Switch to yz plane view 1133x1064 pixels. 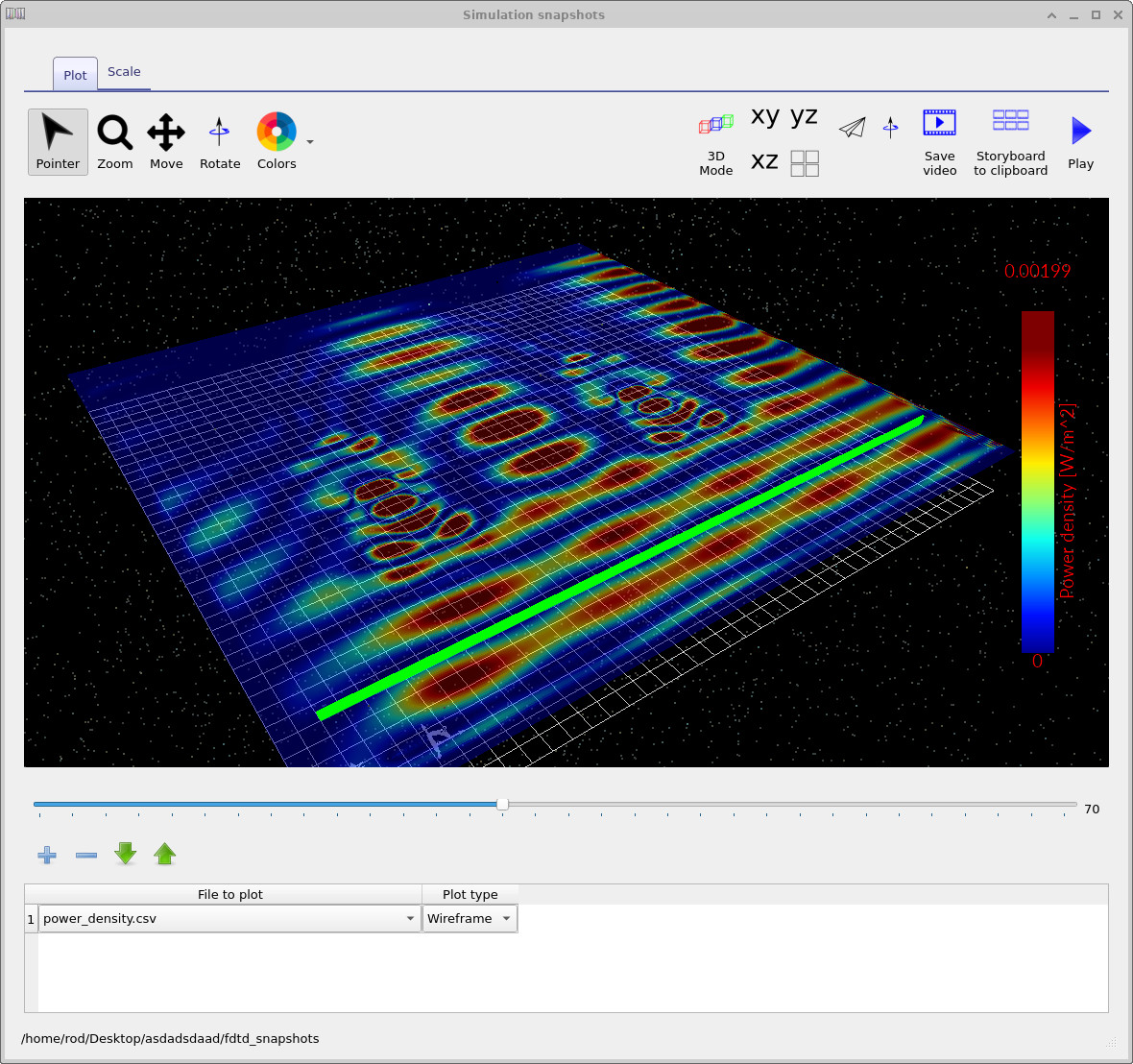804,116
